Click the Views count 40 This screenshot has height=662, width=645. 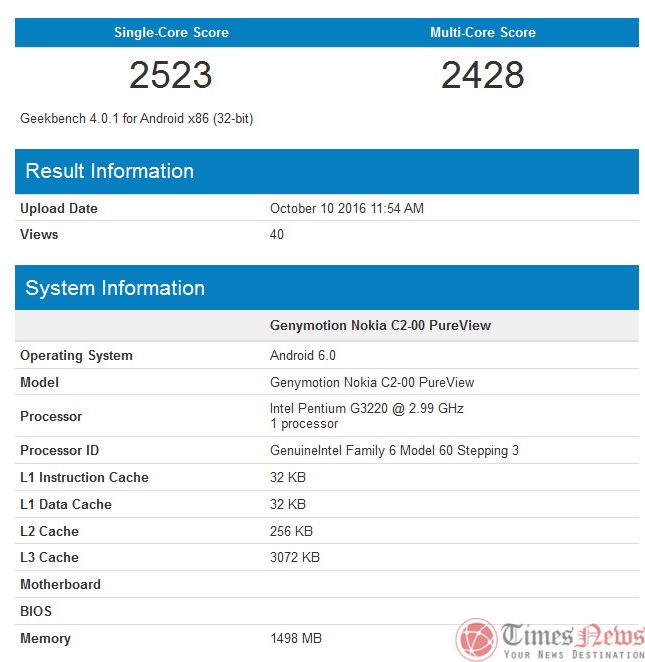277,234
